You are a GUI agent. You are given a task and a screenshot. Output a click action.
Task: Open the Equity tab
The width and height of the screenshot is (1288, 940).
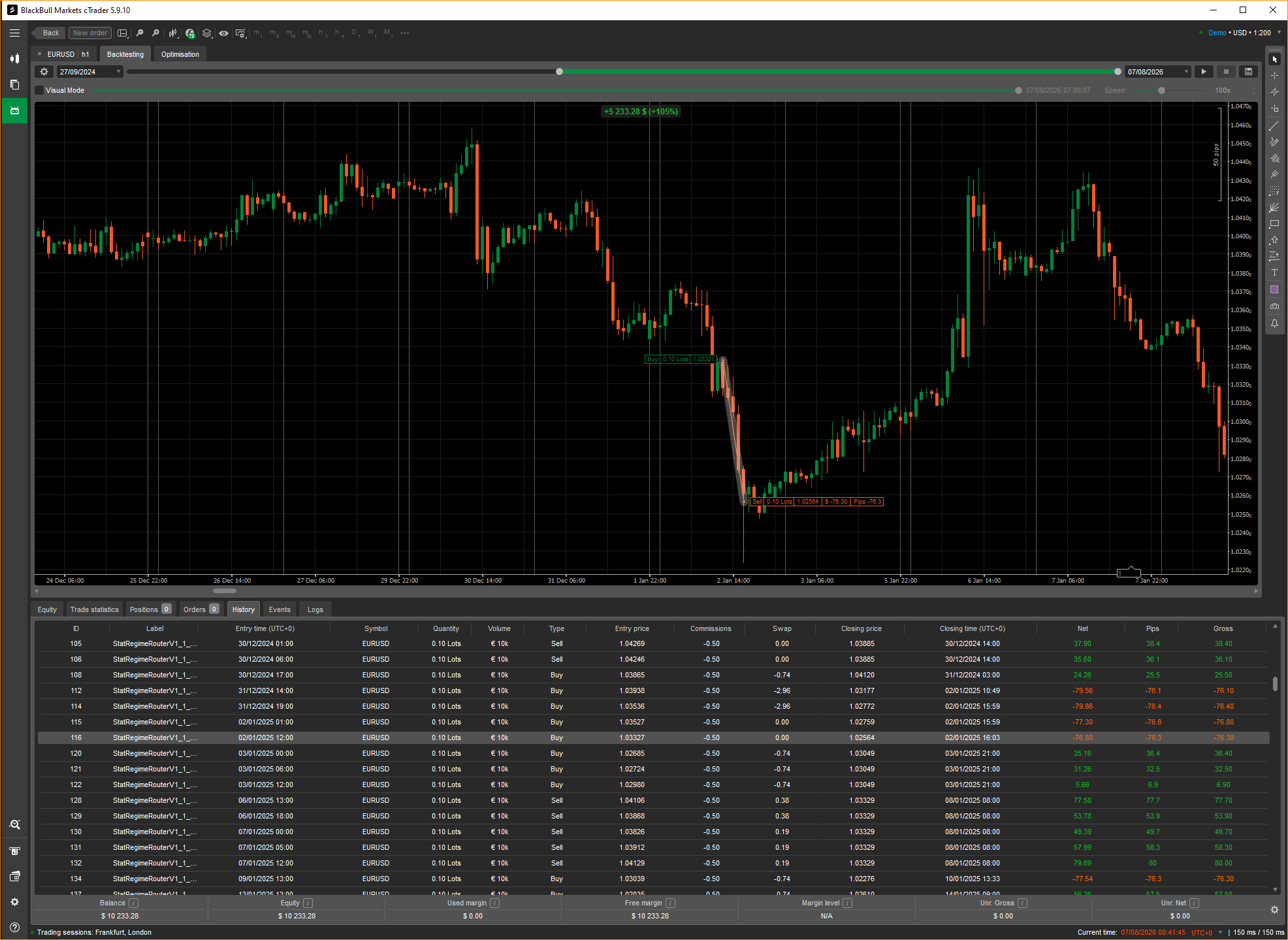point(47,609)
